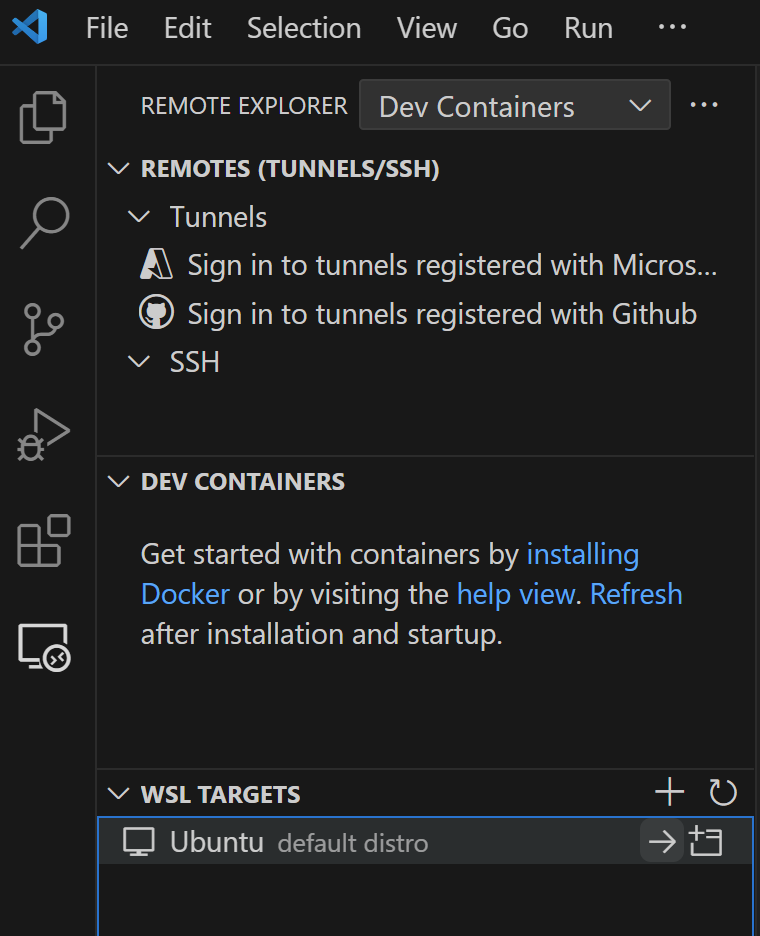760x936 pixels.
Task: Open the Dev Containers remote dropdown
Action: pyautogui.click(x=515, y=105)
